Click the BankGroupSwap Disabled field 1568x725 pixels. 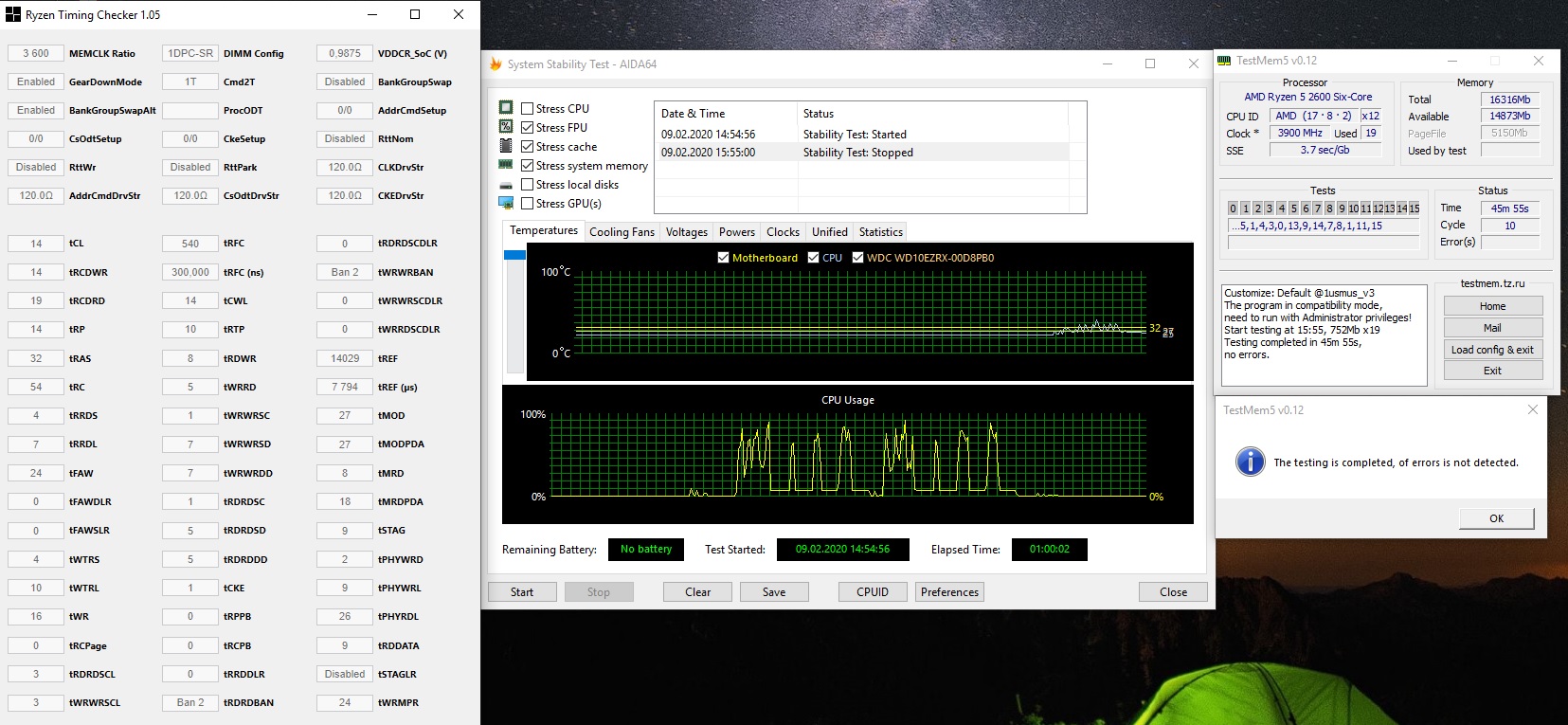(x=345, y=82)
